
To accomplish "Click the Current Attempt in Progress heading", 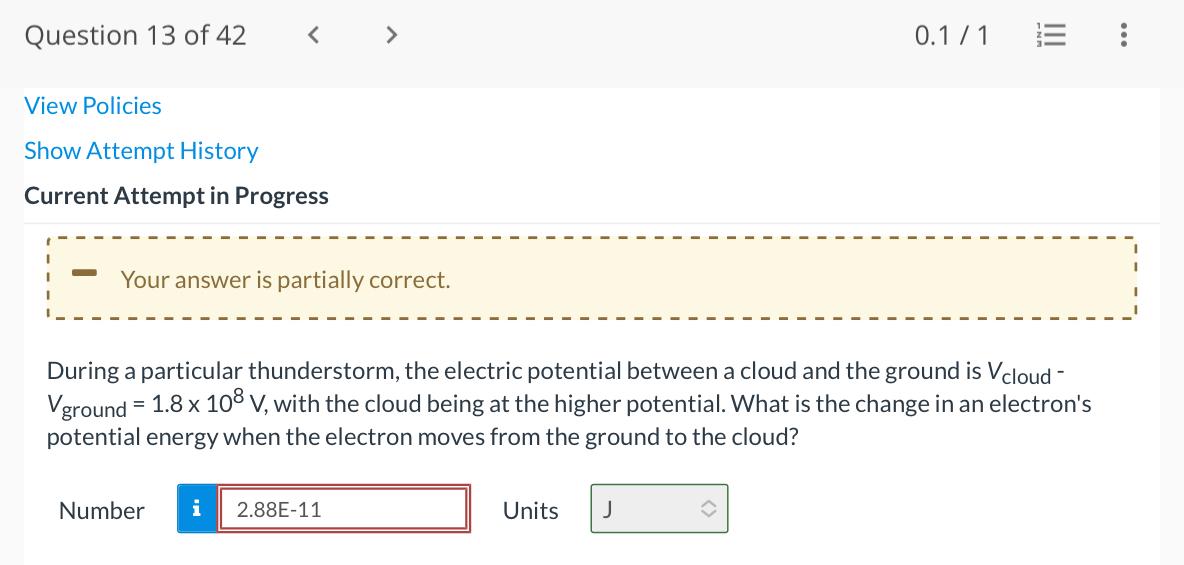I will point(176,196).
